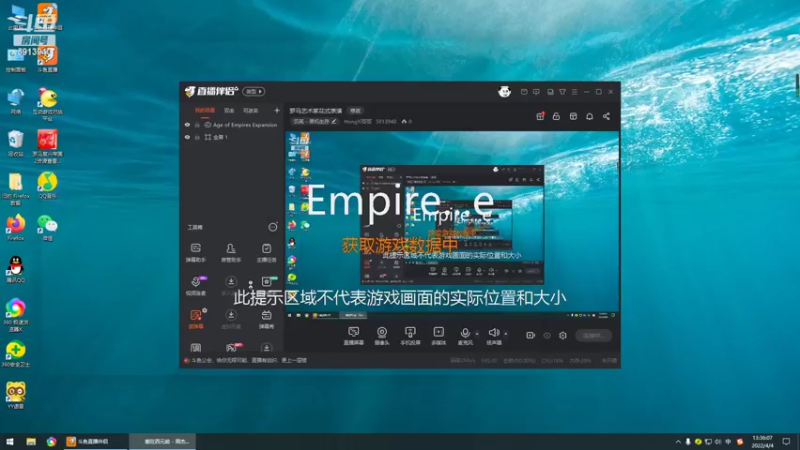Open the orange highlighted toolbox tool

(196, 319)
